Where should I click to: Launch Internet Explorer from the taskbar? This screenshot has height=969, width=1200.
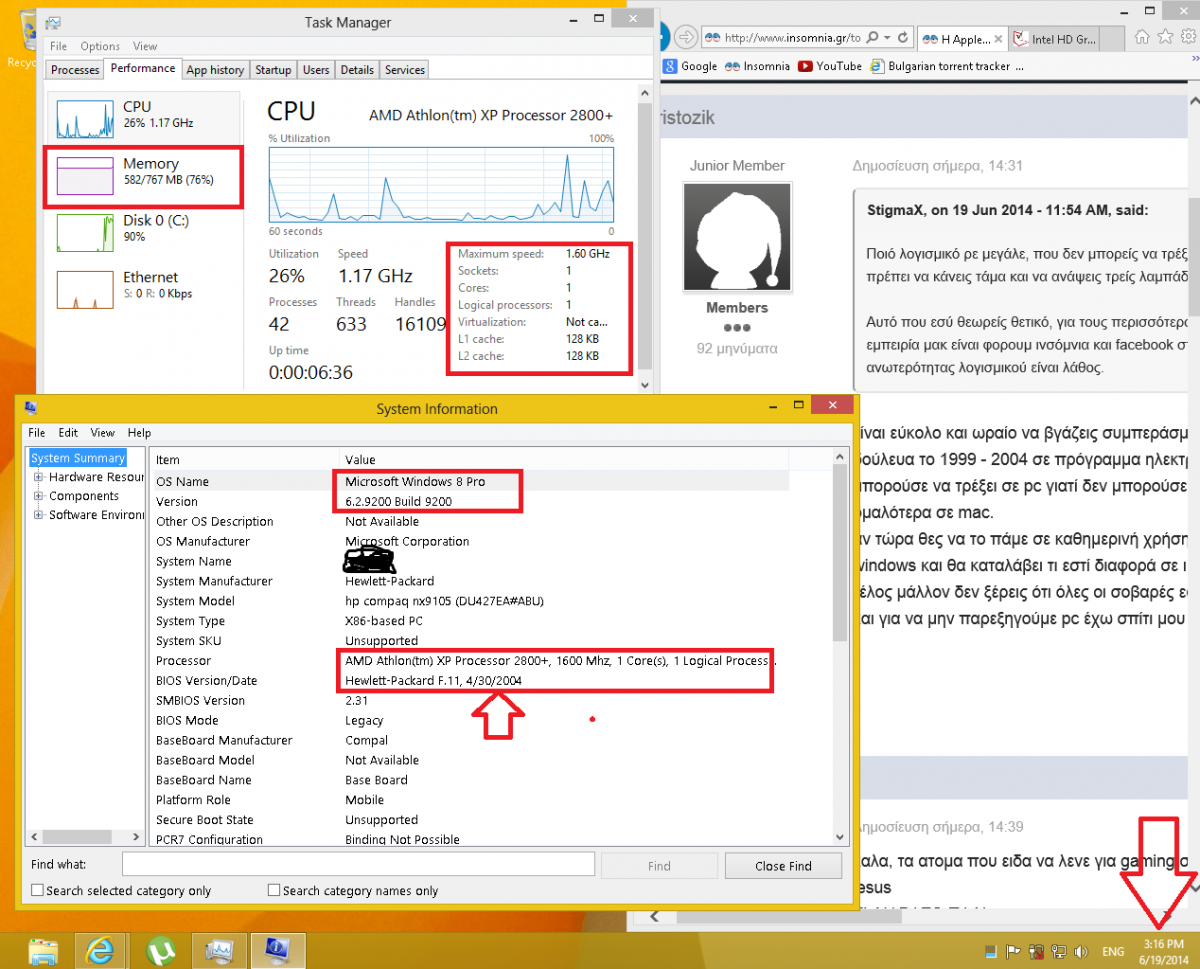point(100,949)
